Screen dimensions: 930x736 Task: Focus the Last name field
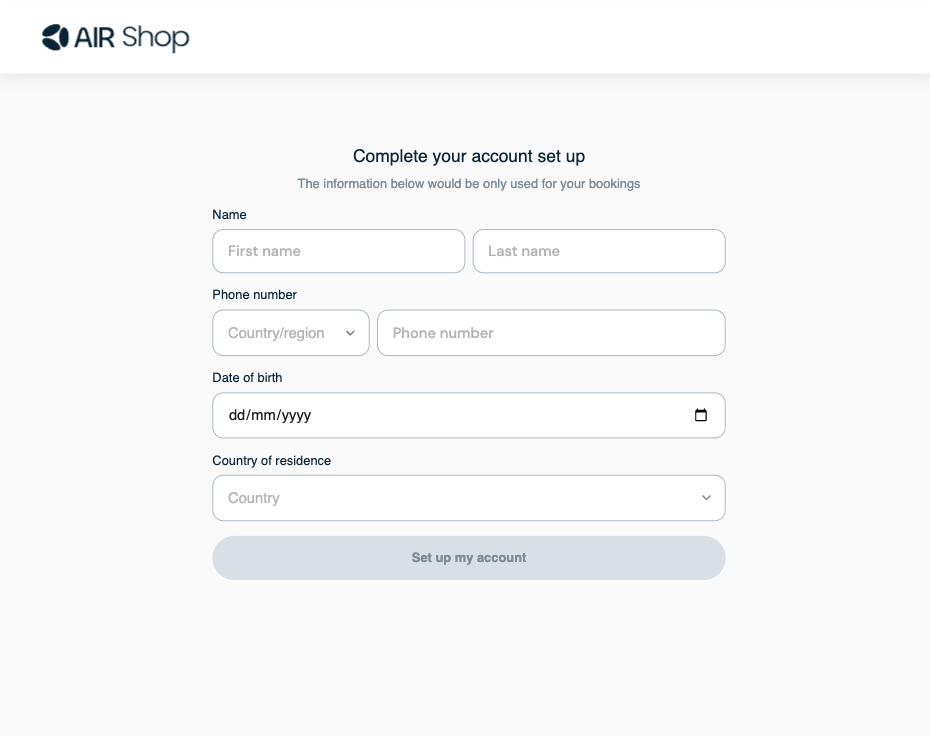coord(598,251)
